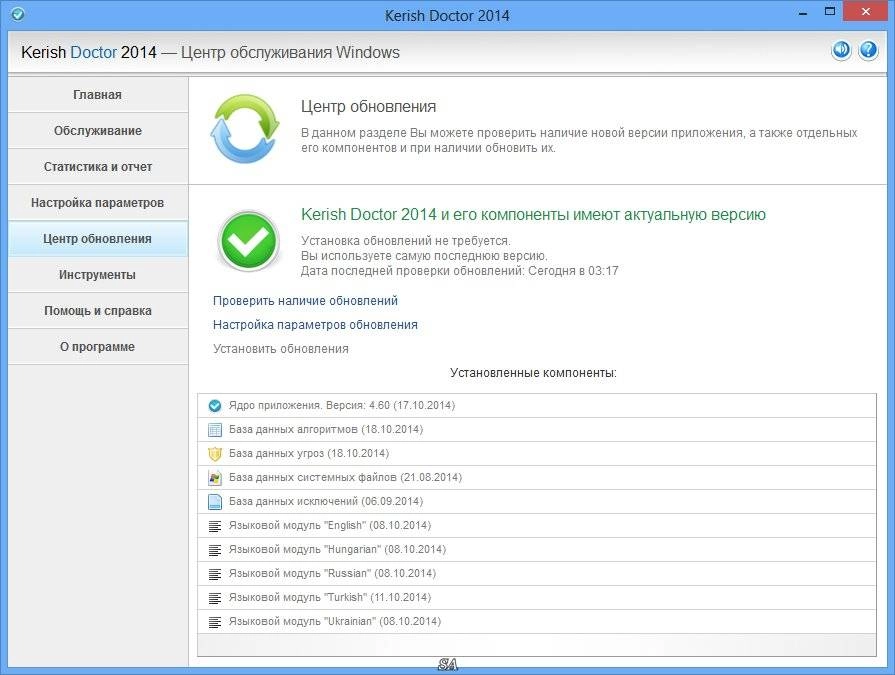Click the update center circular arrows icon

[245, 128]
